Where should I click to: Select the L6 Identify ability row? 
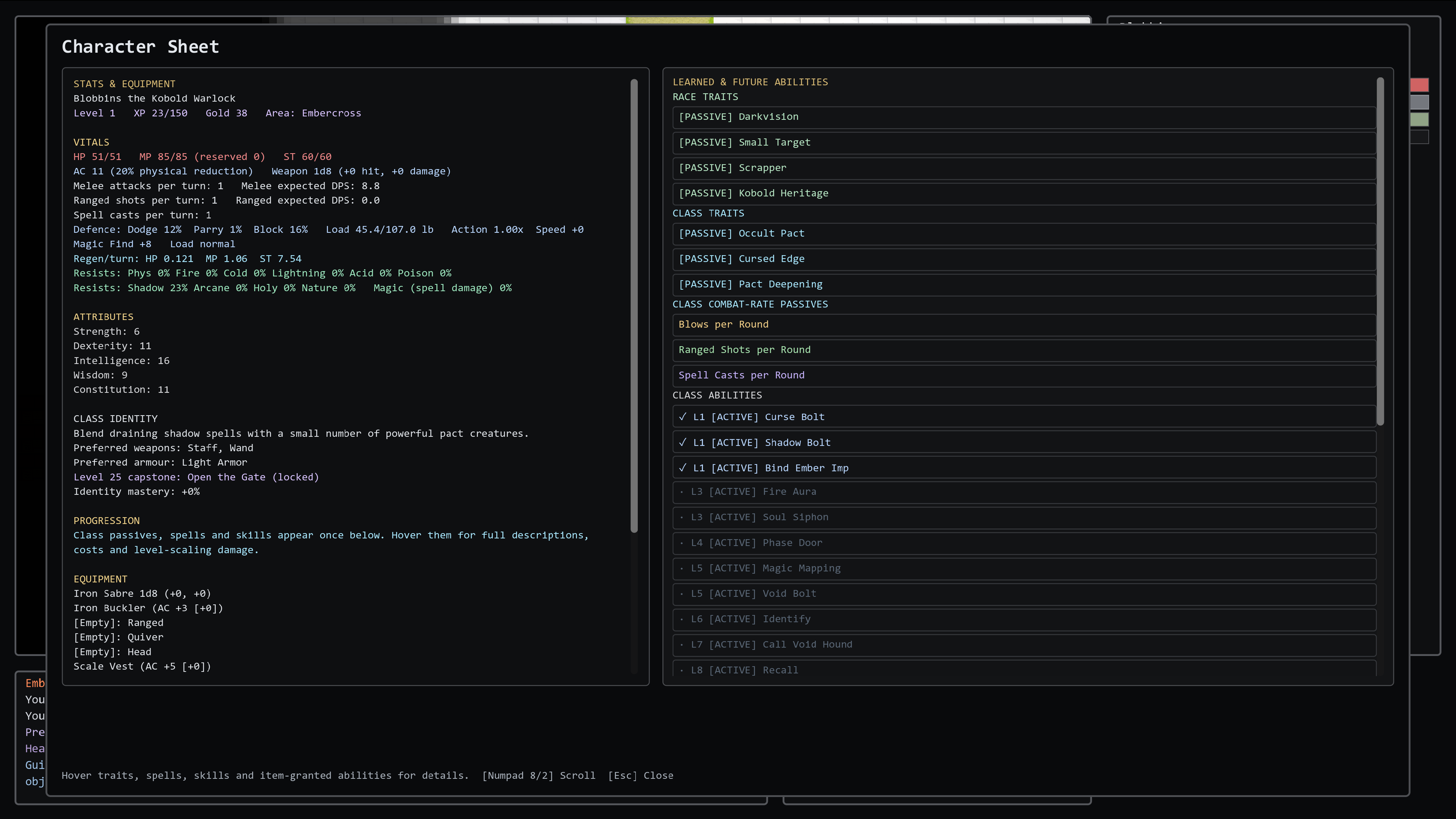click(x=1024, y=620)
